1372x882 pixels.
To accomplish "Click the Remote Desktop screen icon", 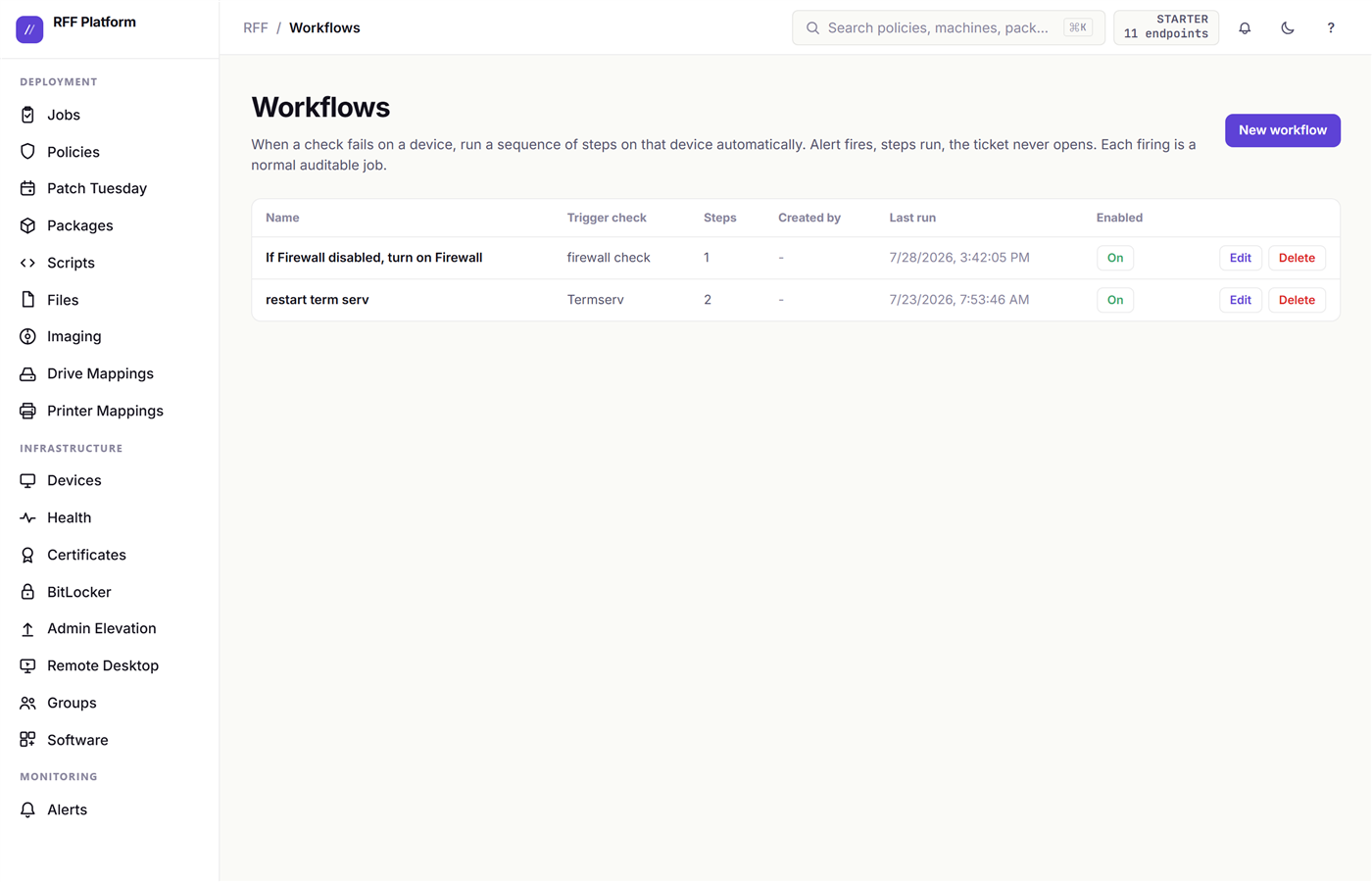I will tap(27, 665).
